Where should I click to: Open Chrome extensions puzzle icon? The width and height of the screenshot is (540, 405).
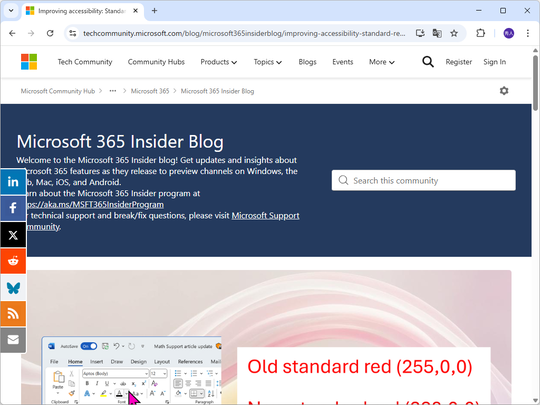point(480,33)
